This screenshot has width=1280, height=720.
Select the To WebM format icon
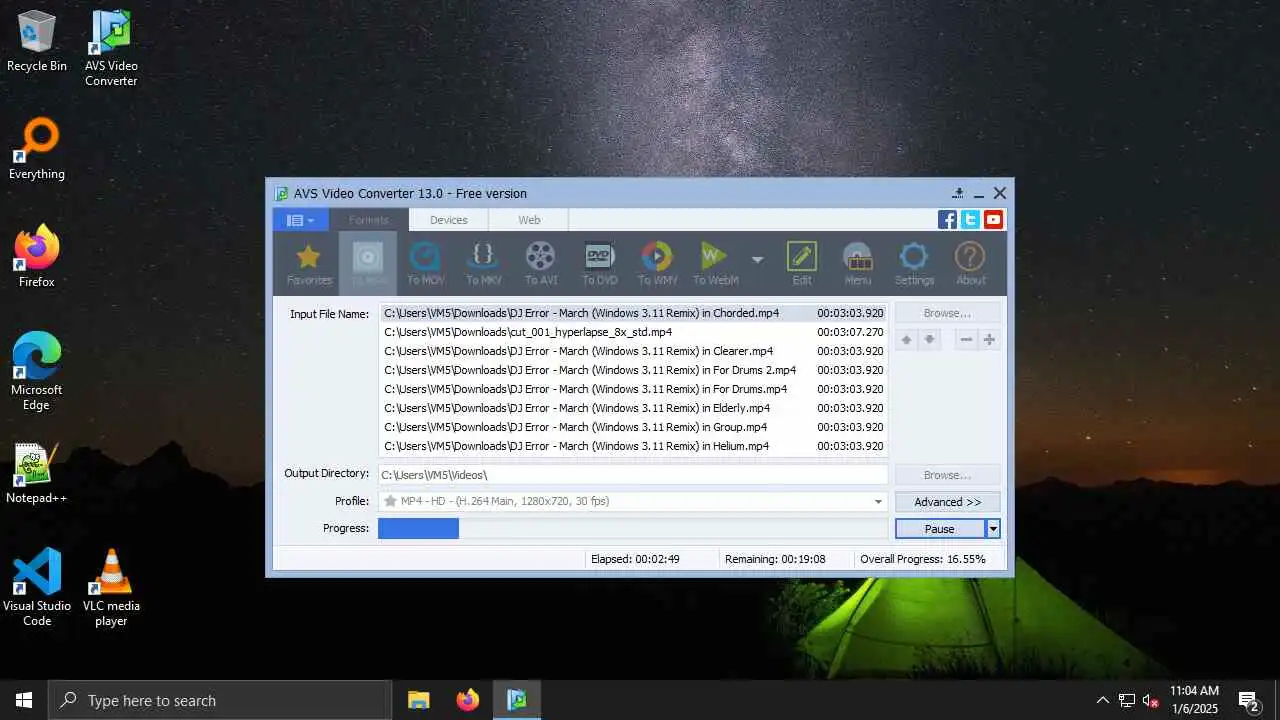716,264
